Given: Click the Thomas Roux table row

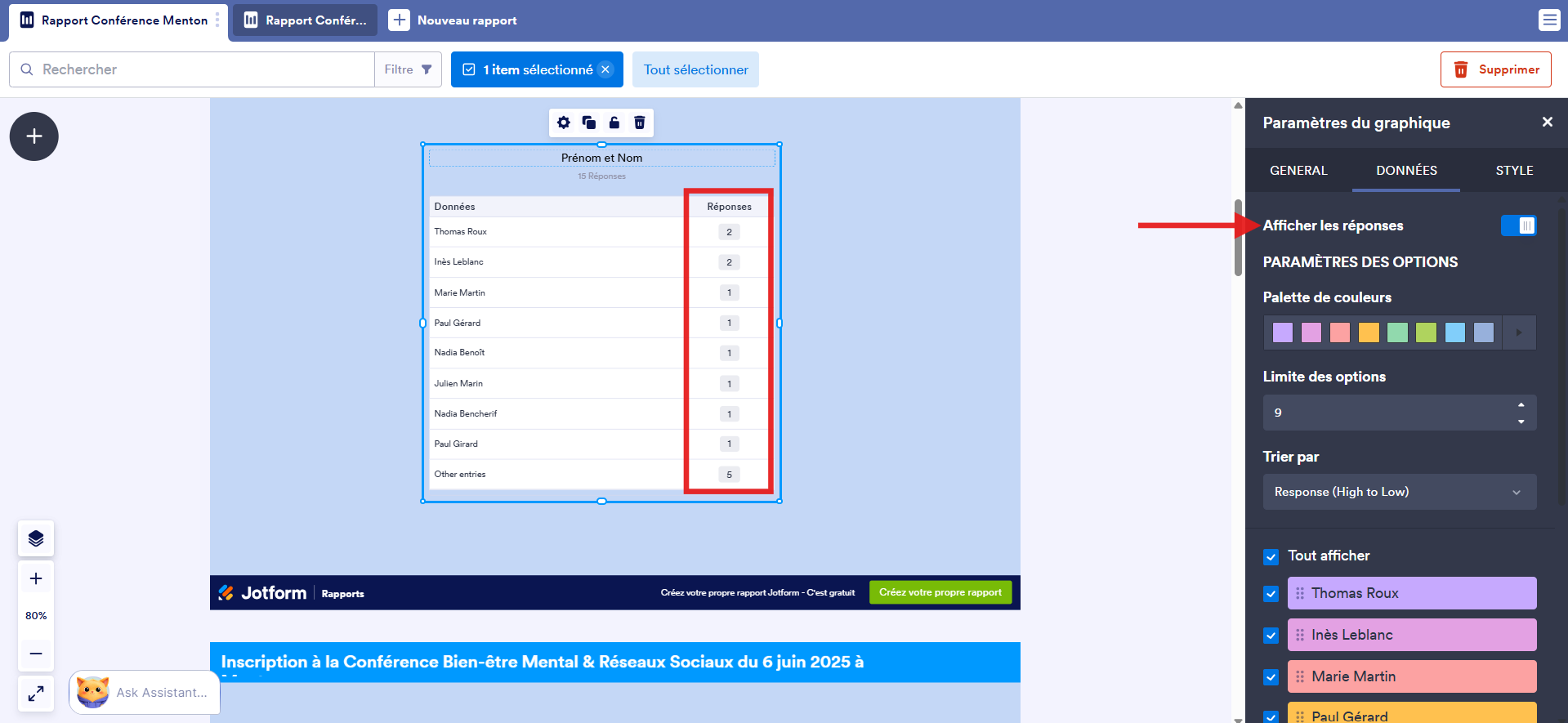Looking at the screenshot, I should pos(598,232).
